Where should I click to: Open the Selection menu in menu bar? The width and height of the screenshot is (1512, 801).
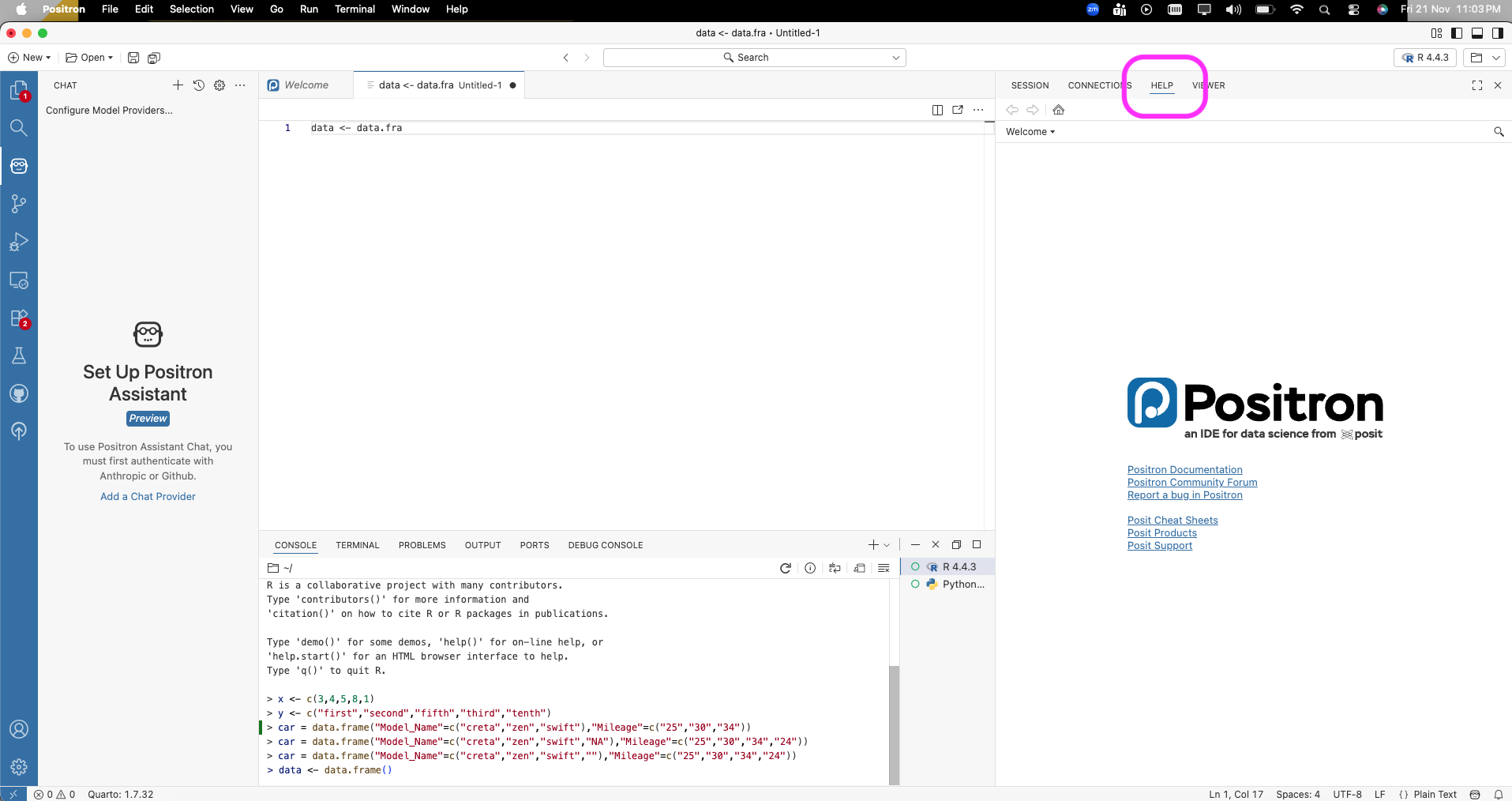pyautogui.click(x=191, y=9)
